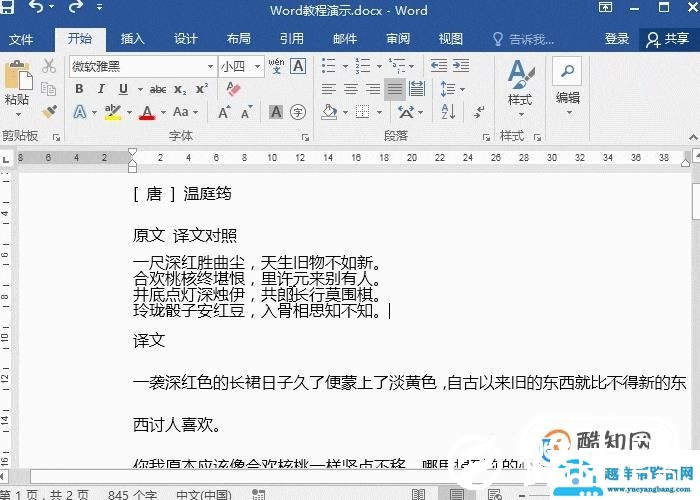Click 登录 sign in link
Screen dimensions: 700x500
pos(617,39)
